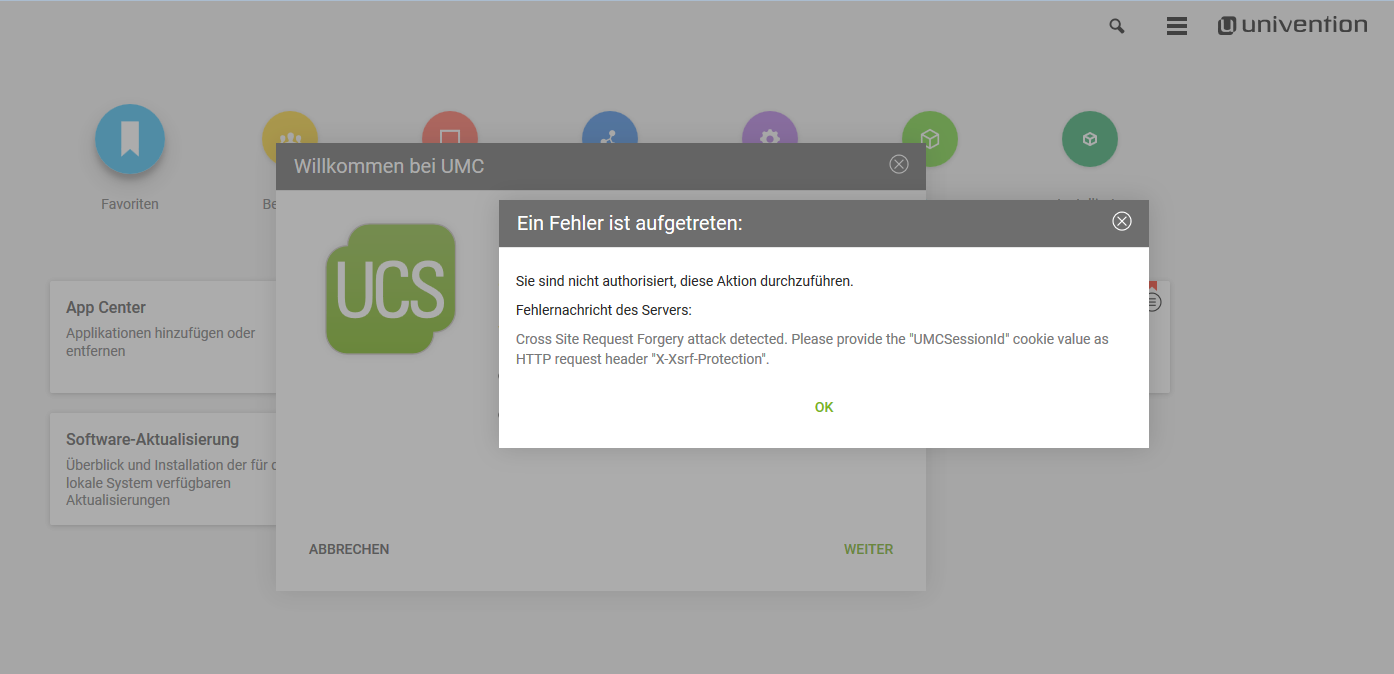
Task: Click the blue domain category icon
Action: pos(610,127)
